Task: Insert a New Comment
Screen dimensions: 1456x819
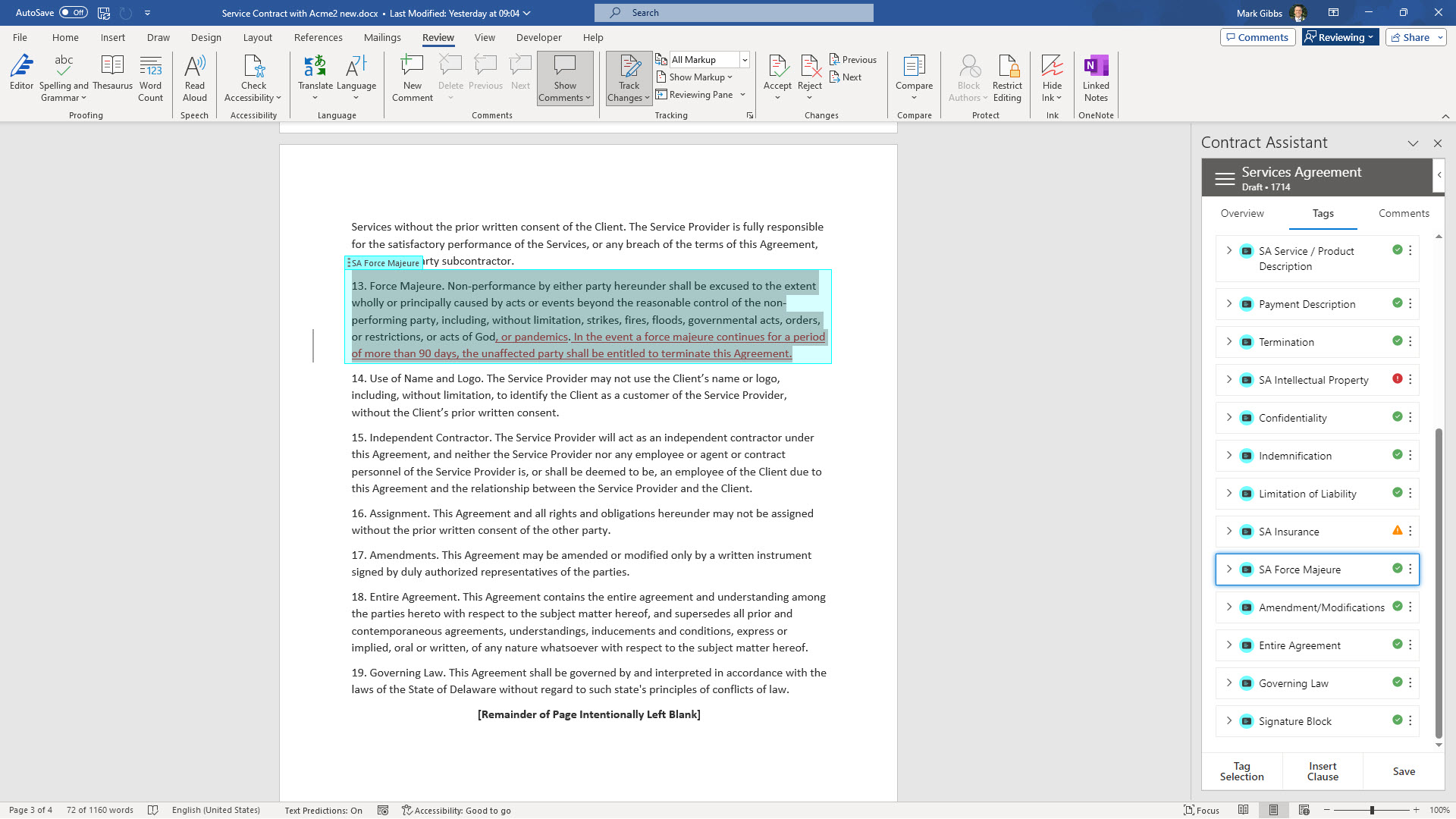Action: tap(412, 76)
